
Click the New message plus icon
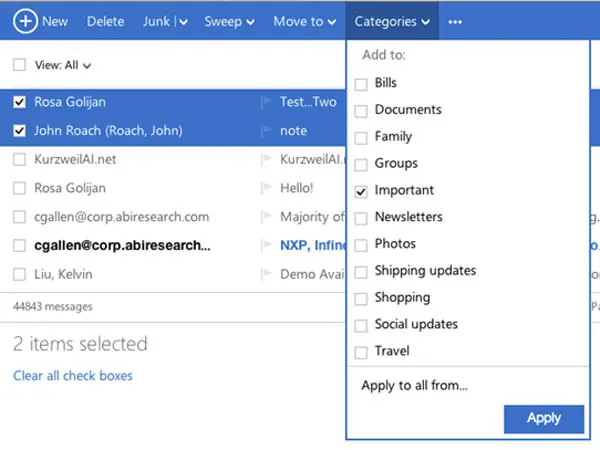pos(25,21)
